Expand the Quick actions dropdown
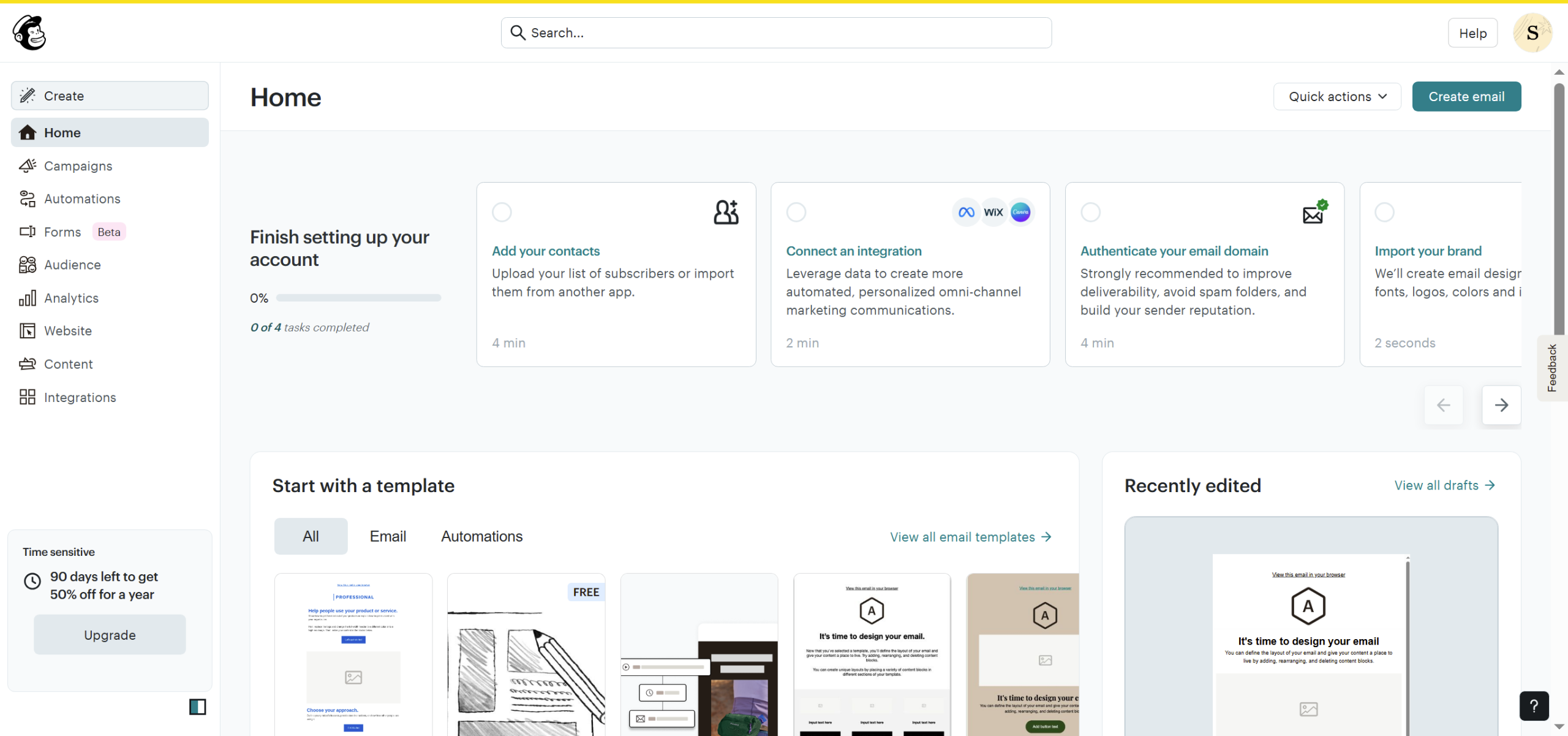 coord(1336,97)
